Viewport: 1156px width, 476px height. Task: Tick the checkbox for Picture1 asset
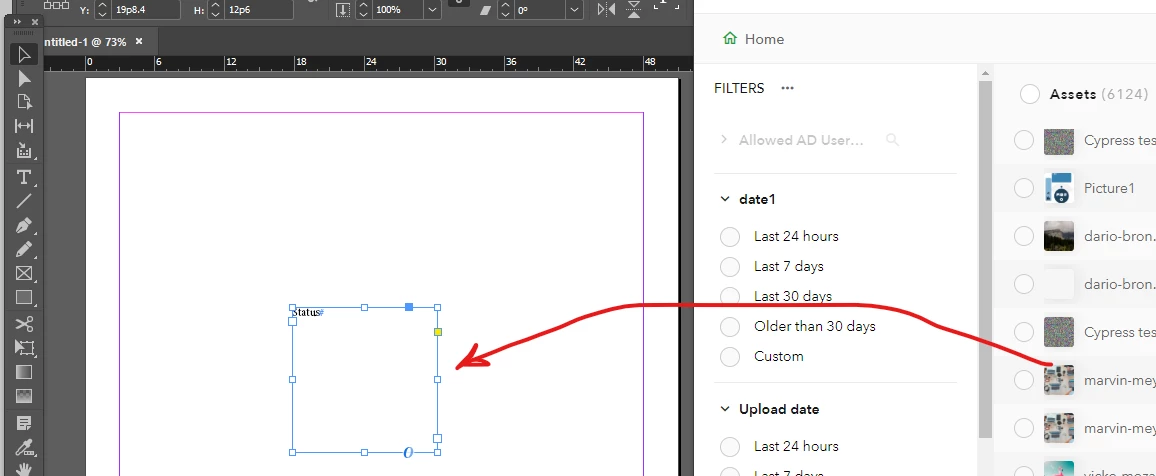[x=1024, y=188]
